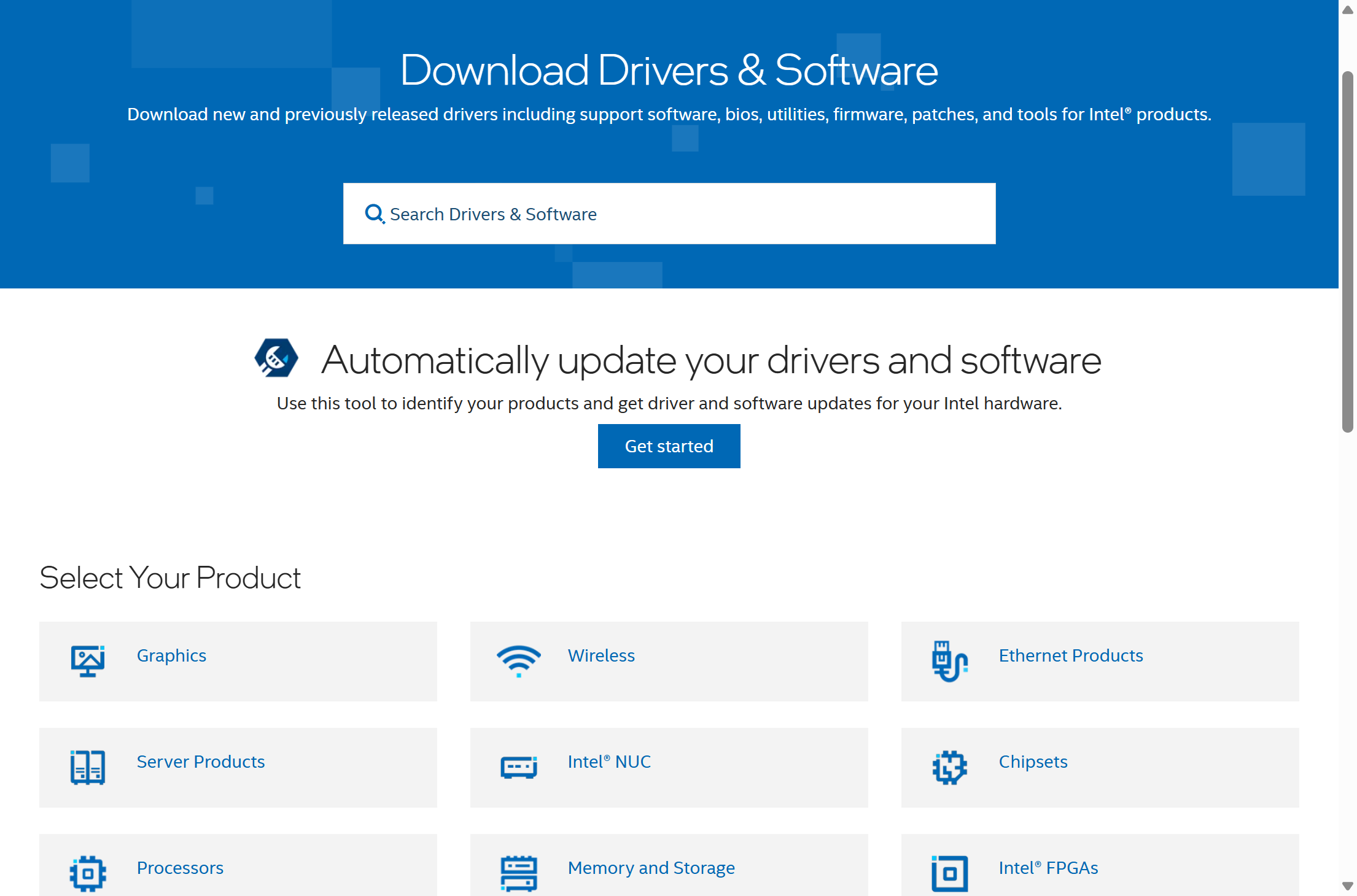Image resolution: width=1357 pixels, height=896 pixels.
Task: Click the Server Products rack icon
Action: [88, 767]
